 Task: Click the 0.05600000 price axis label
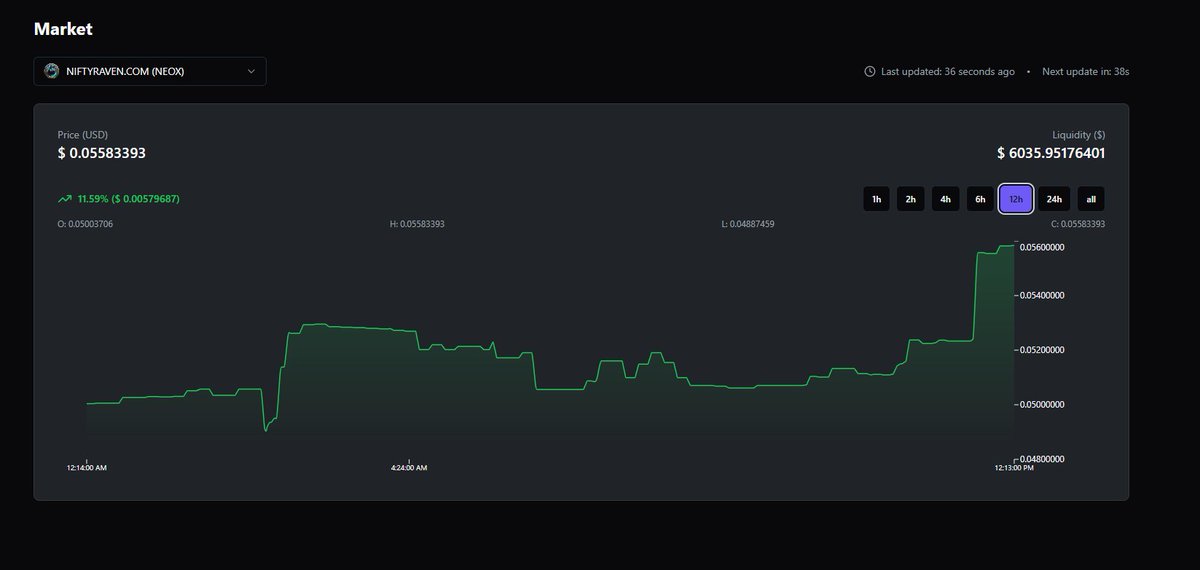1042,247
